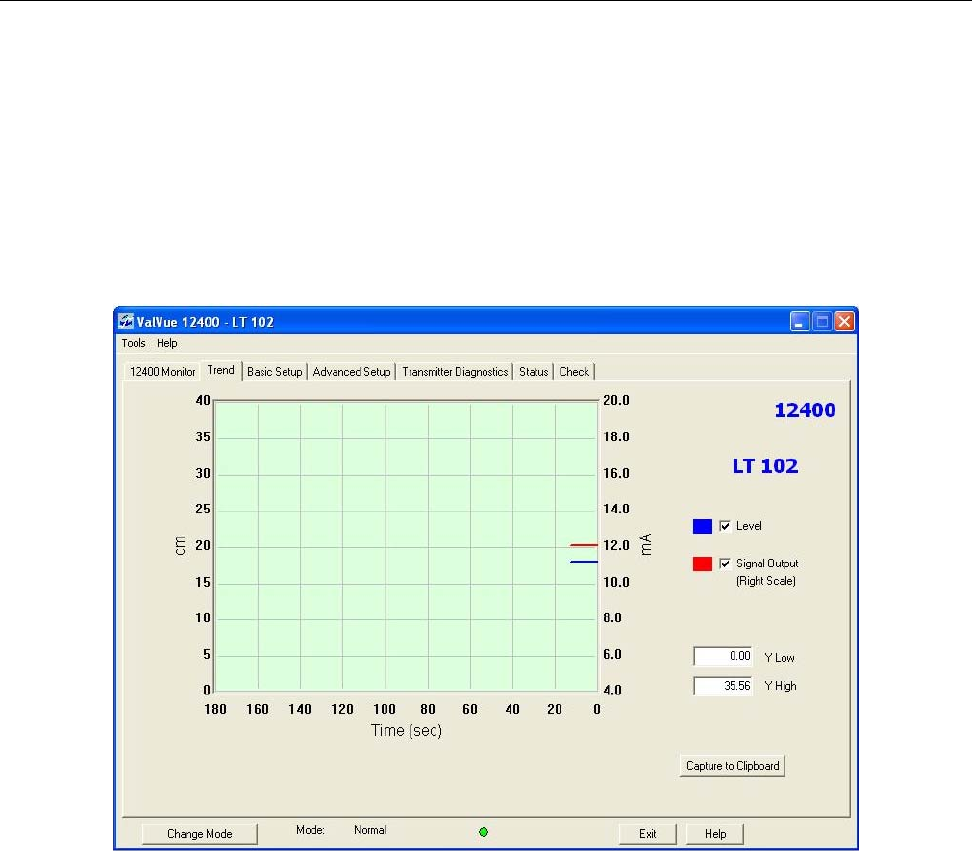Go to Transmitter Diagnostics tab
This screenshot has height=851, width=972.
click(x=455, y=372)
